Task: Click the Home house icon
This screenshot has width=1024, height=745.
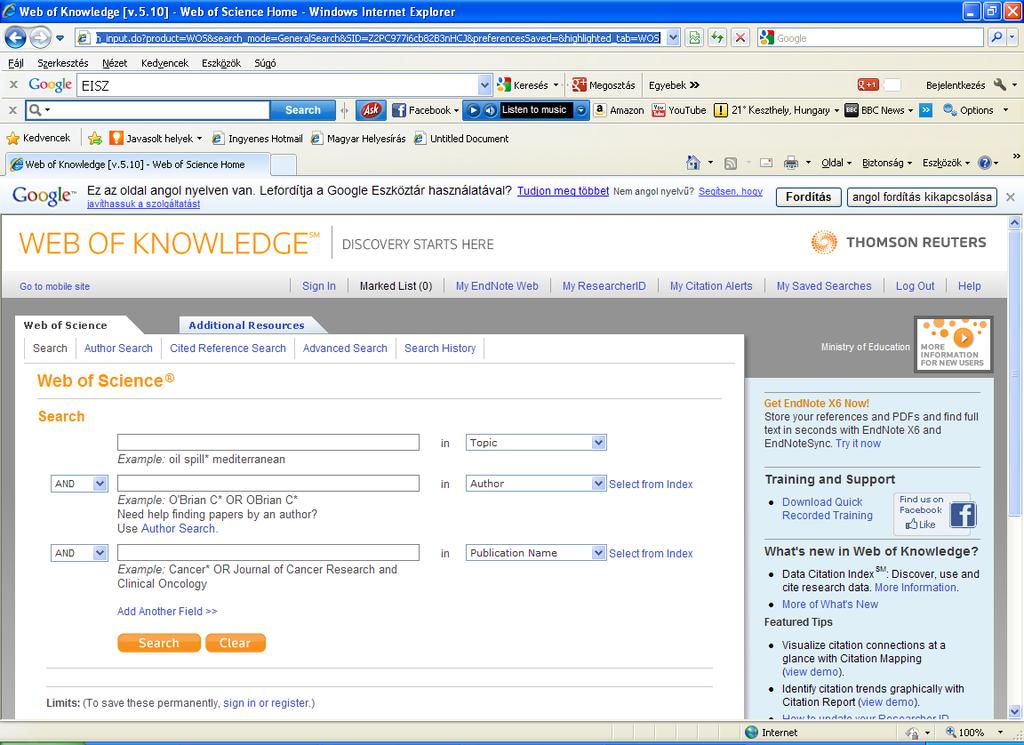Action: pos(693,163)
